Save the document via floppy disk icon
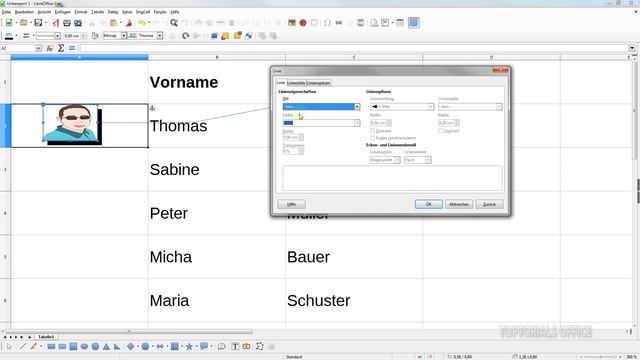The width and height of the screenshot is (640, 360). click(38, 23)
